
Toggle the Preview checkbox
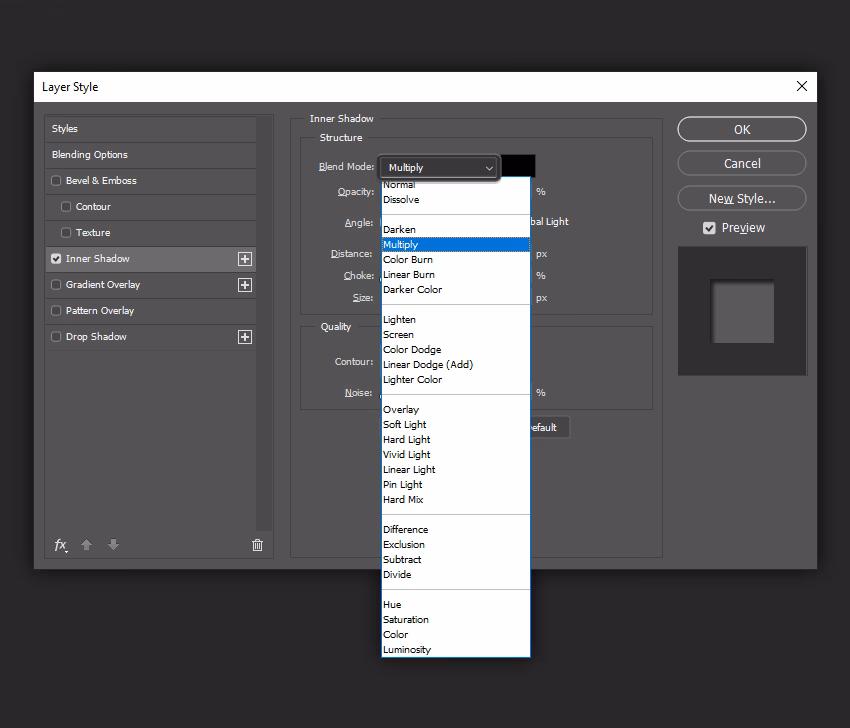coord(709,227)
